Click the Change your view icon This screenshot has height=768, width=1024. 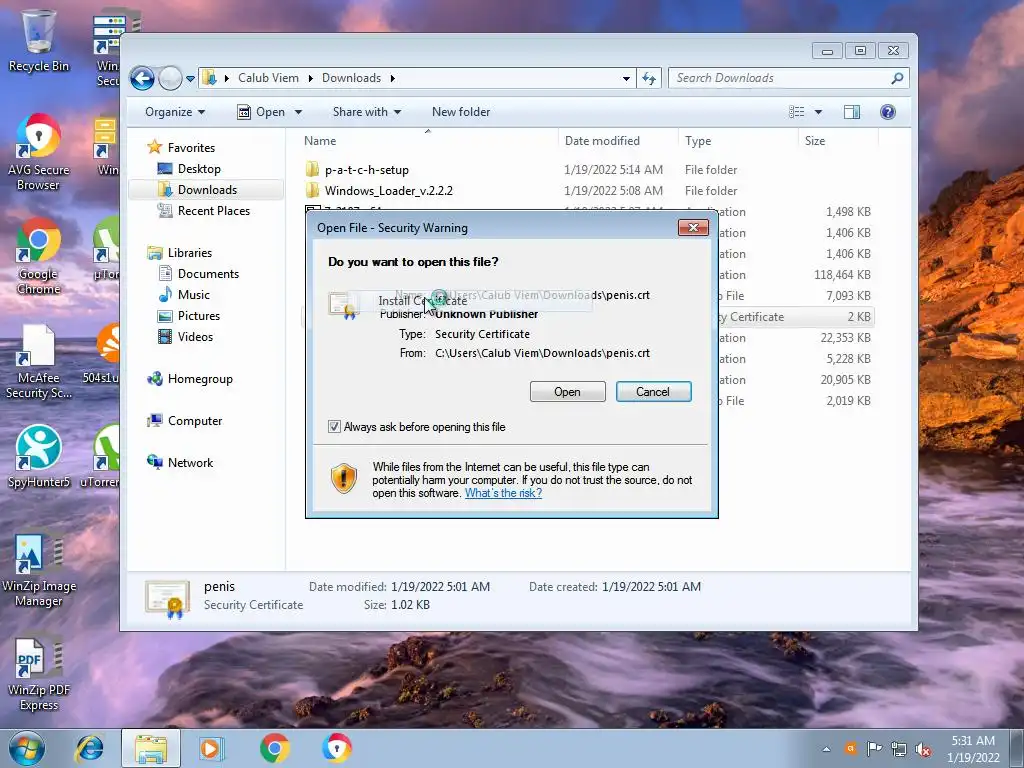797,112
